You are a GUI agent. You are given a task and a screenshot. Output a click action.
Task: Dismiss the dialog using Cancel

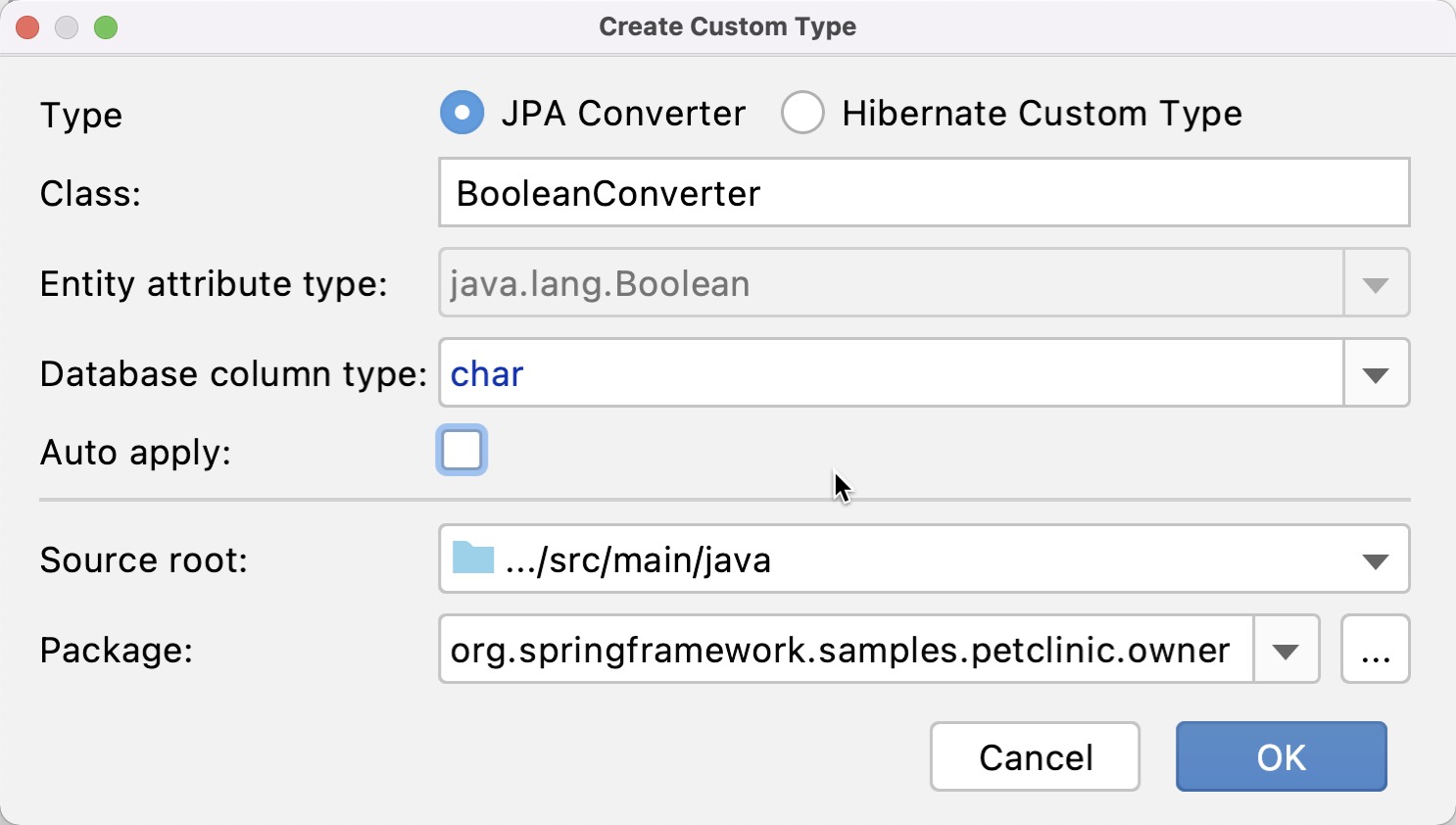pos(1034,756)
